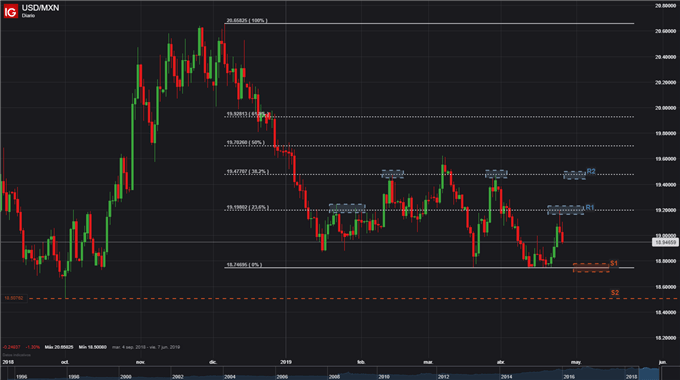The width and height of the screenshot is (680, 380).
Task: Select the 19.70260 (50%) Fibonacci label
Action: (x=245, y=142)
